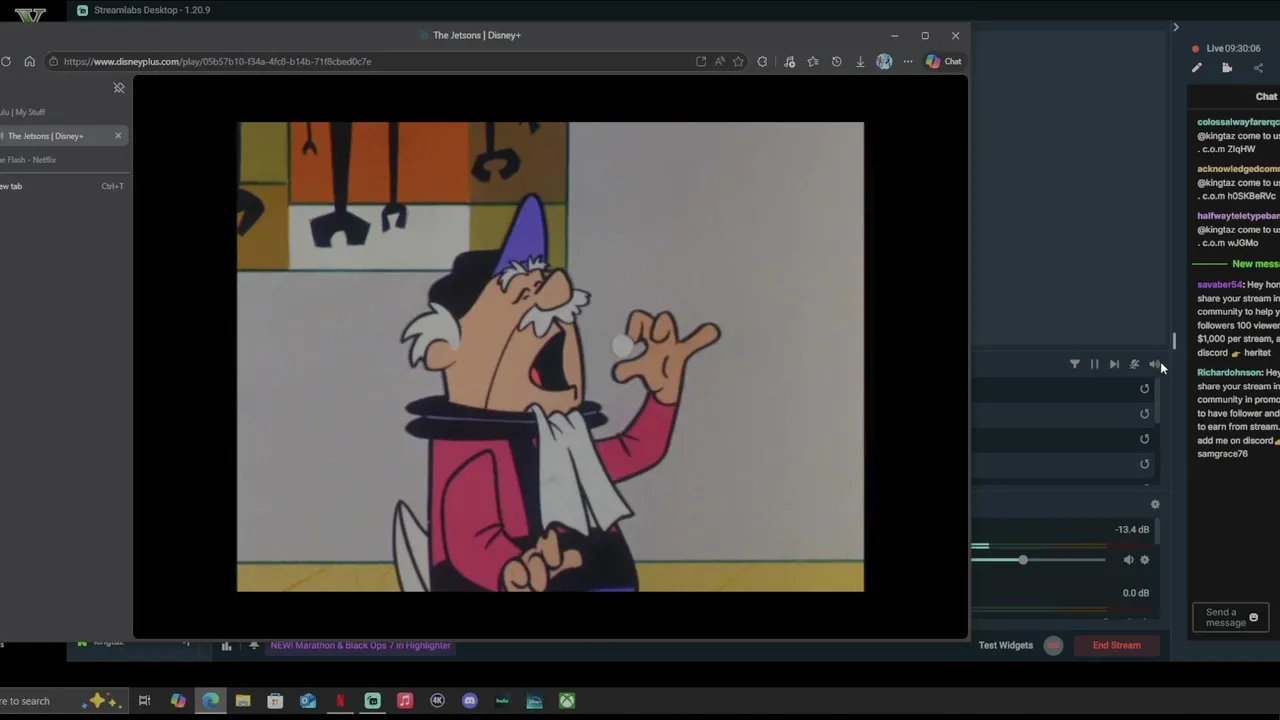Open the Read aloud icon in address bar
Image resolution: width=1280 pixels, height=720 pixels.
tap(719, 61)
